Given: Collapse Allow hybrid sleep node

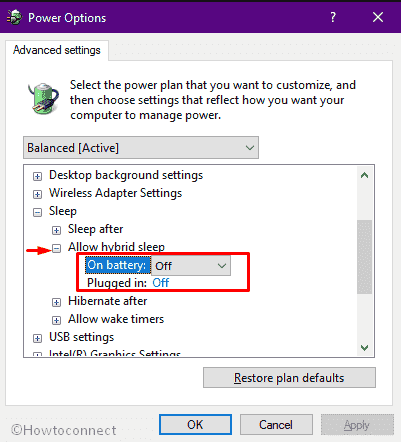Looking at the screenshot, I should click(56, 248).
